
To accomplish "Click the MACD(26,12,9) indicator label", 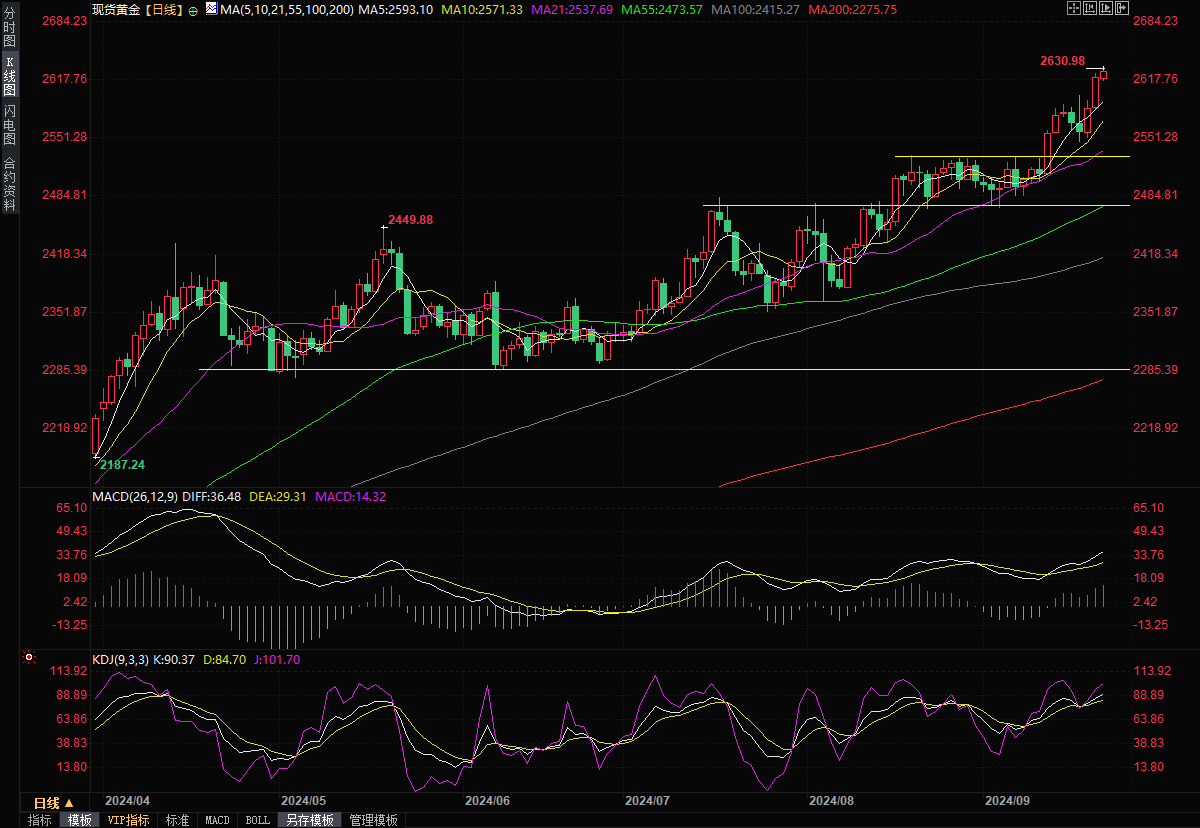I will (x=134, y=495).
